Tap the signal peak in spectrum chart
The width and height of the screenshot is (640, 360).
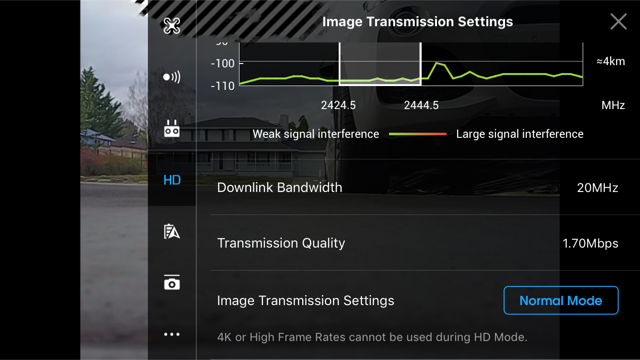[x=438, y=64]
